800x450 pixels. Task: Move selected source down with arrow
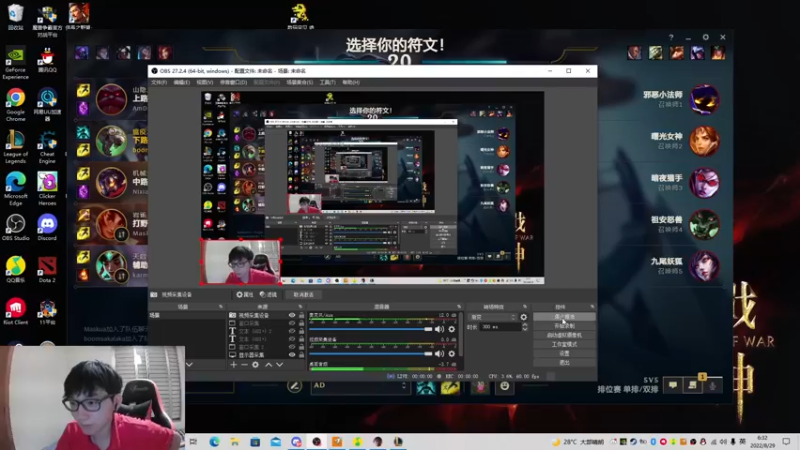click(280, 365)
